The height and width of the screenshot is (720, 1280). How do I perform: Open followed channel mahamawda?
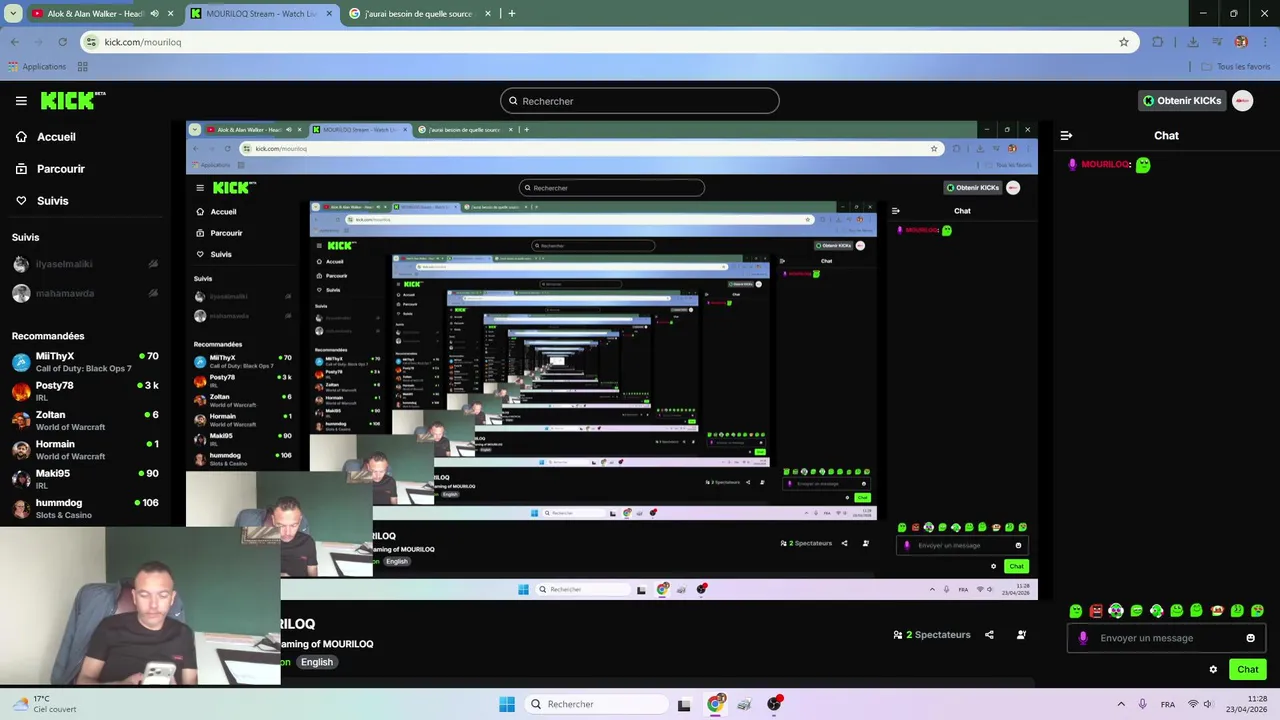(x=85, y=293)
